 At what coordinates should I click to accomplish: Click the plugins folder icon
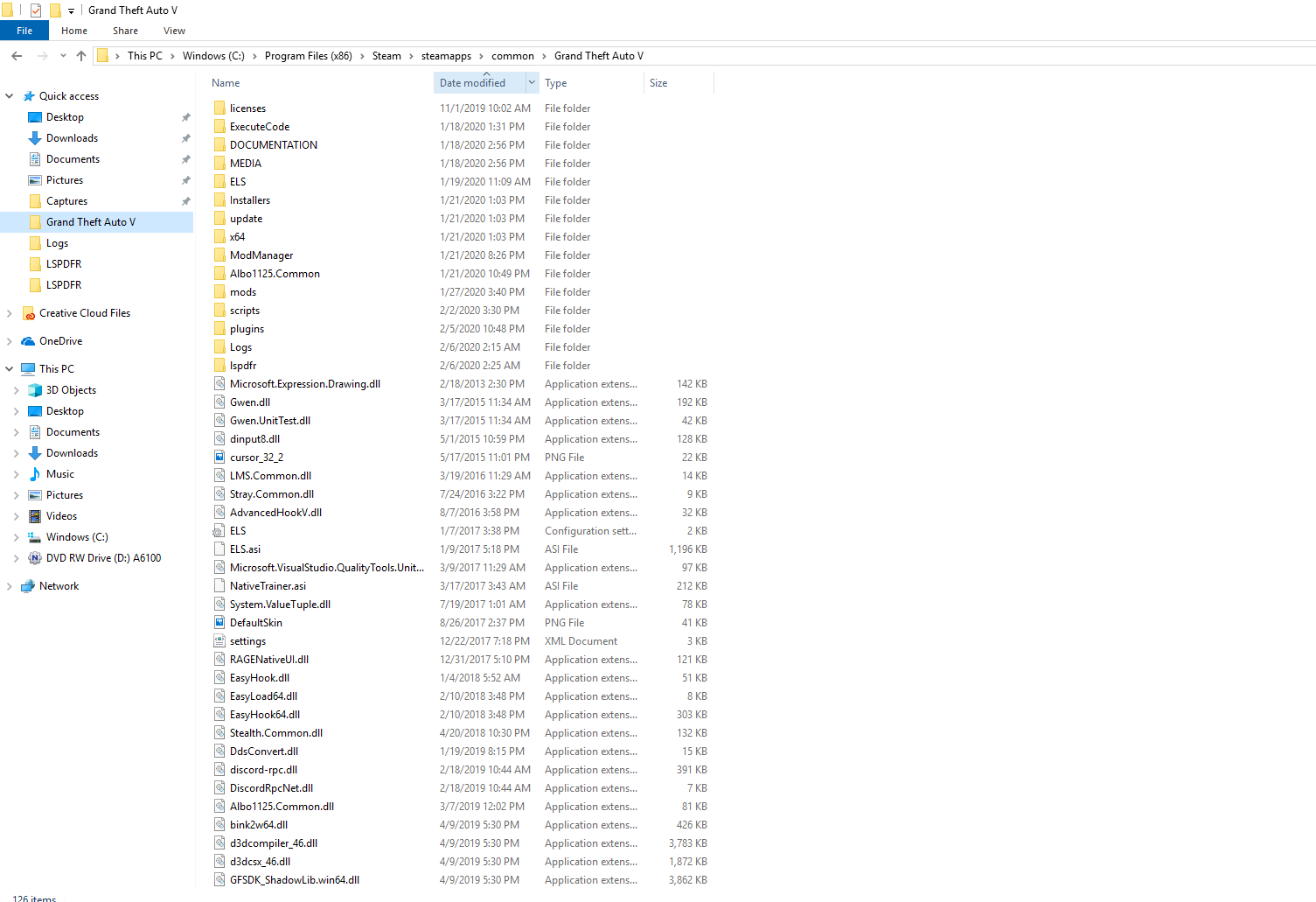pos(219,329)
